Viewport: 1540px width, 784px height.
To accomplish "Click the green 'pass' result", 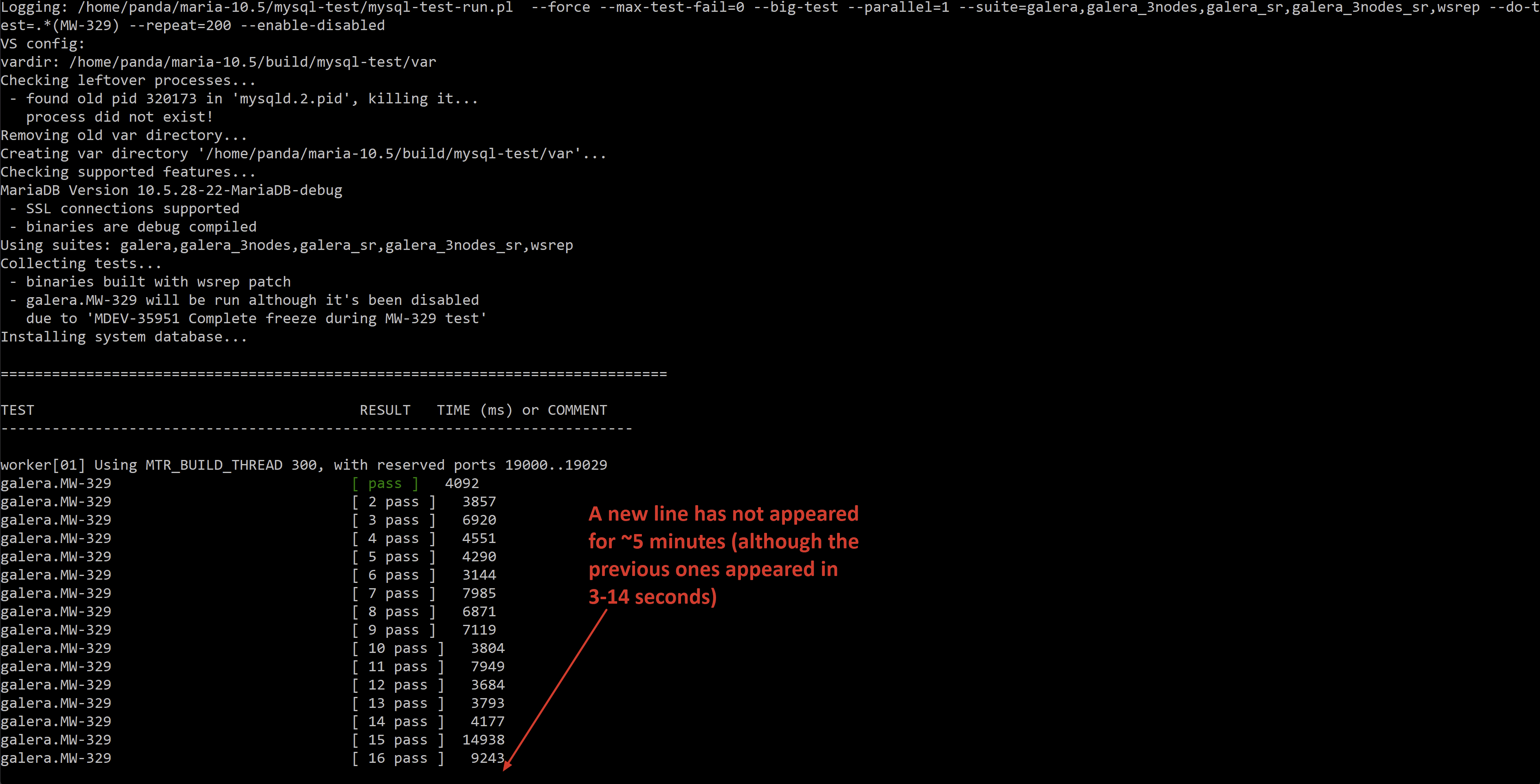I will click(385, 484).
